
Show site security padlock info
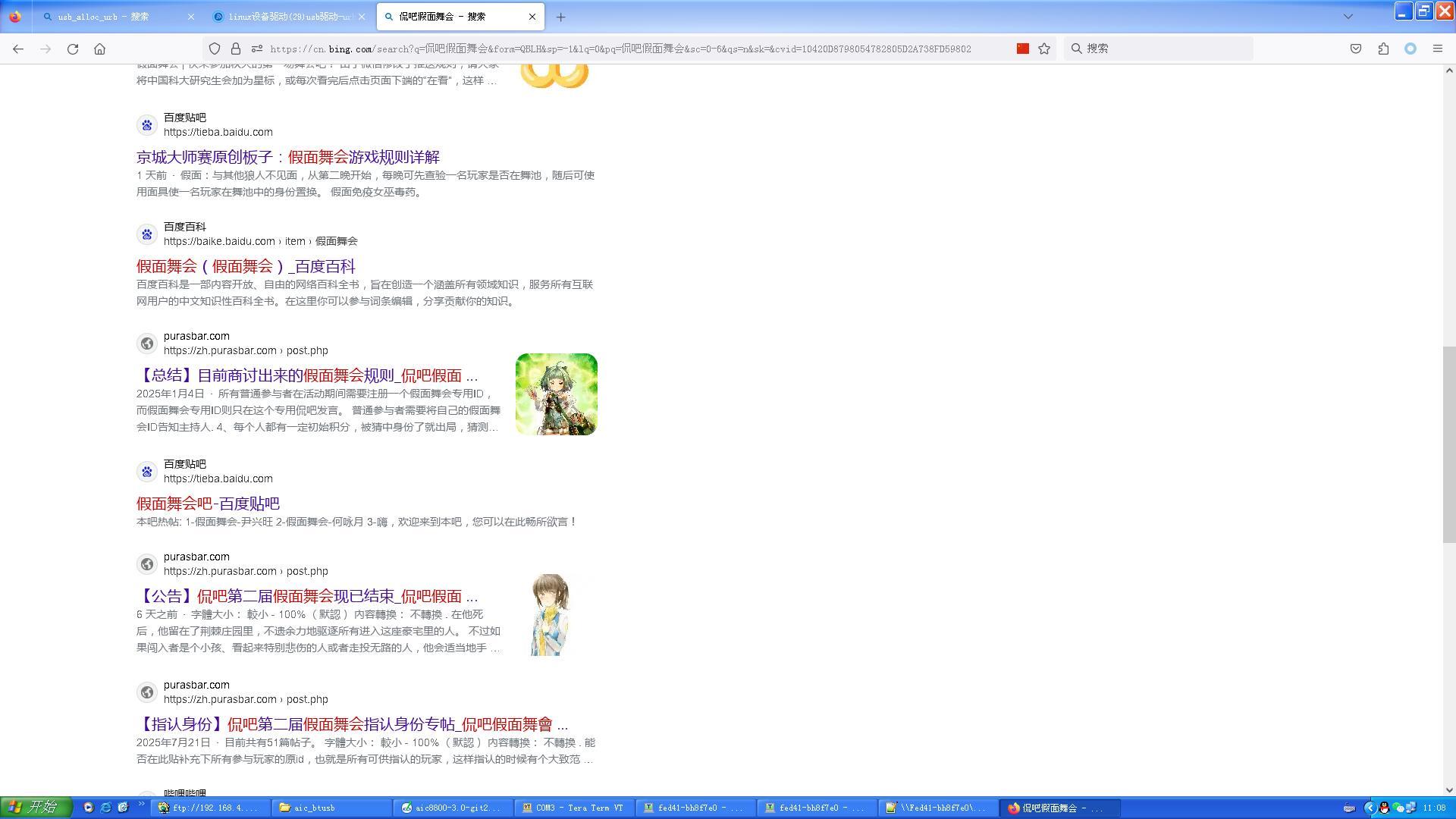pyautogui.click(x=236, y=49)
